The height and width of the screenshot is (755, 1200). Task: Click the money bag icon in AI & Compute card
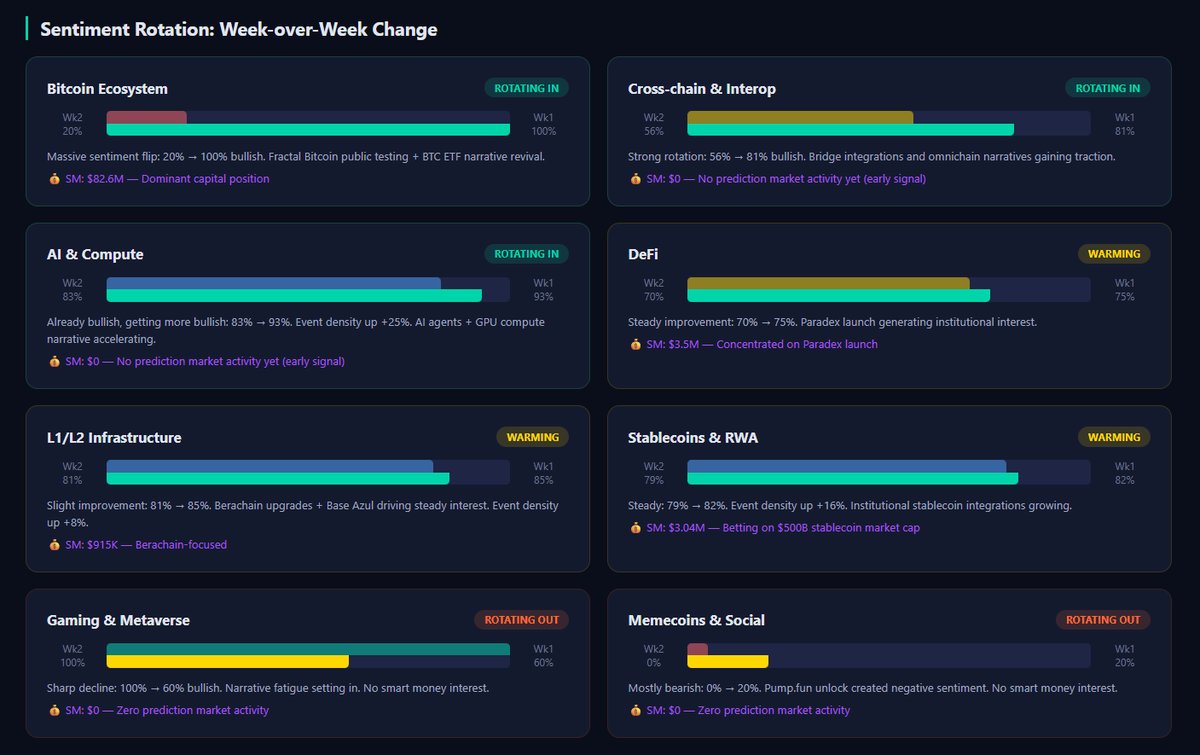[x=54, y=362]
